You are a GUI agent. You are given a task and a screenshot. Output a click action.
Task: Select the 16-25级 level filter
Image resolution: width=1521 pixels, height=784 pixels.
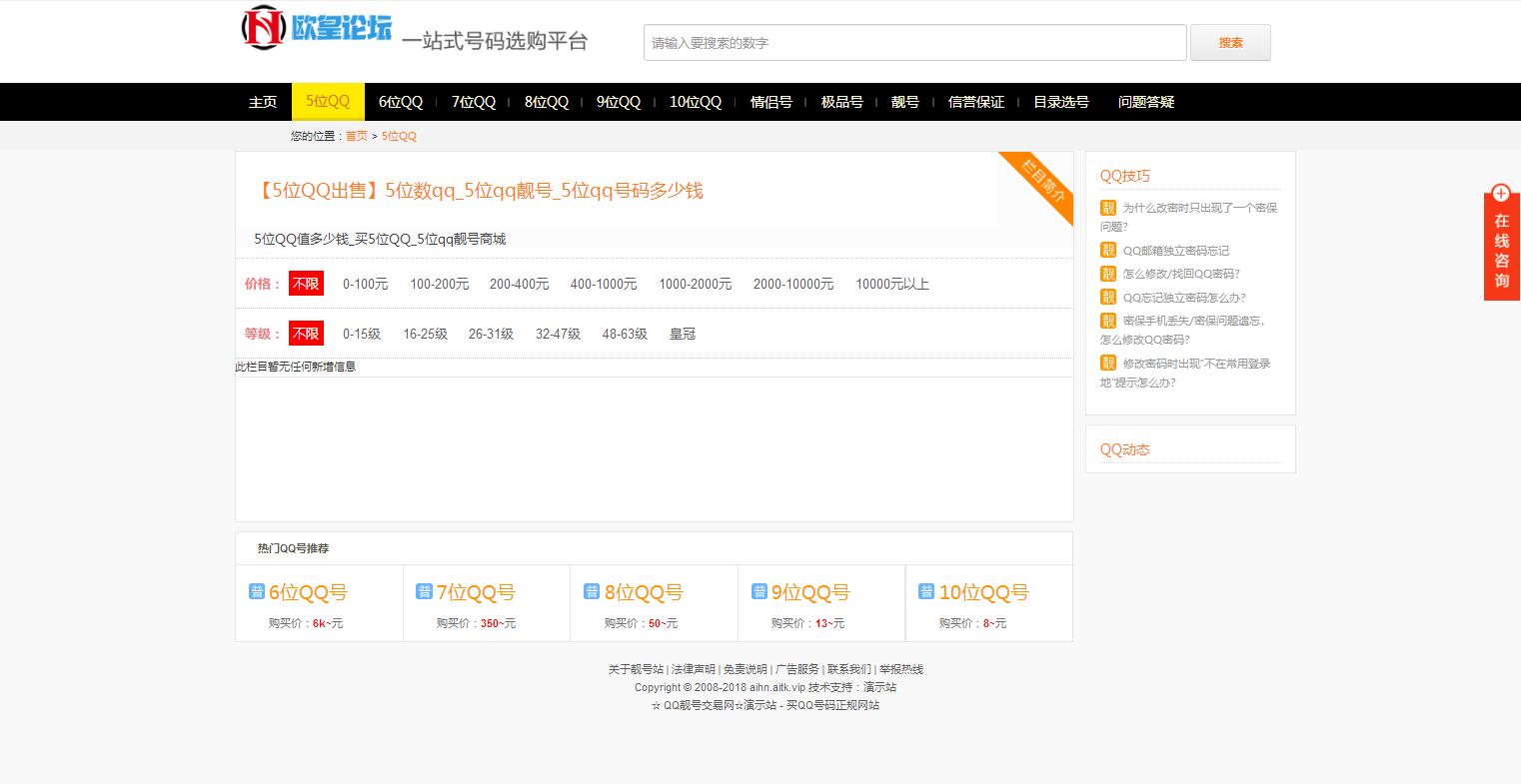click(x=425, y=334)
